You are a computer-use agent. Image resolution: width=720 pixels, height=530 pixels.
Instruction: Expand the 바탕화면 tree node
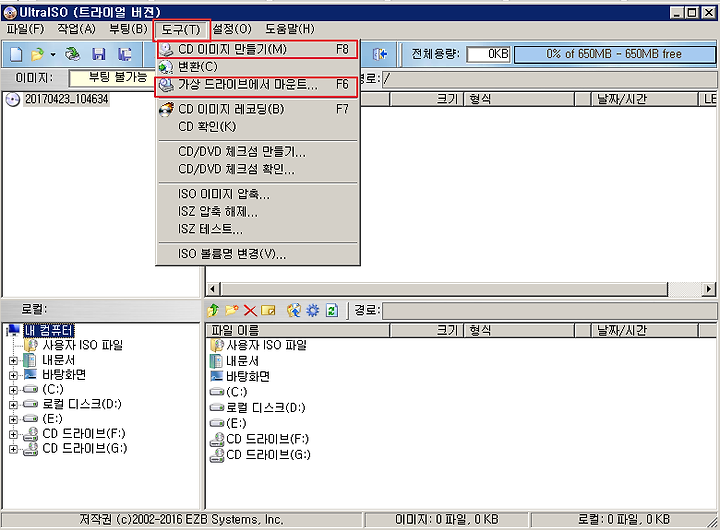pos(13,376)
